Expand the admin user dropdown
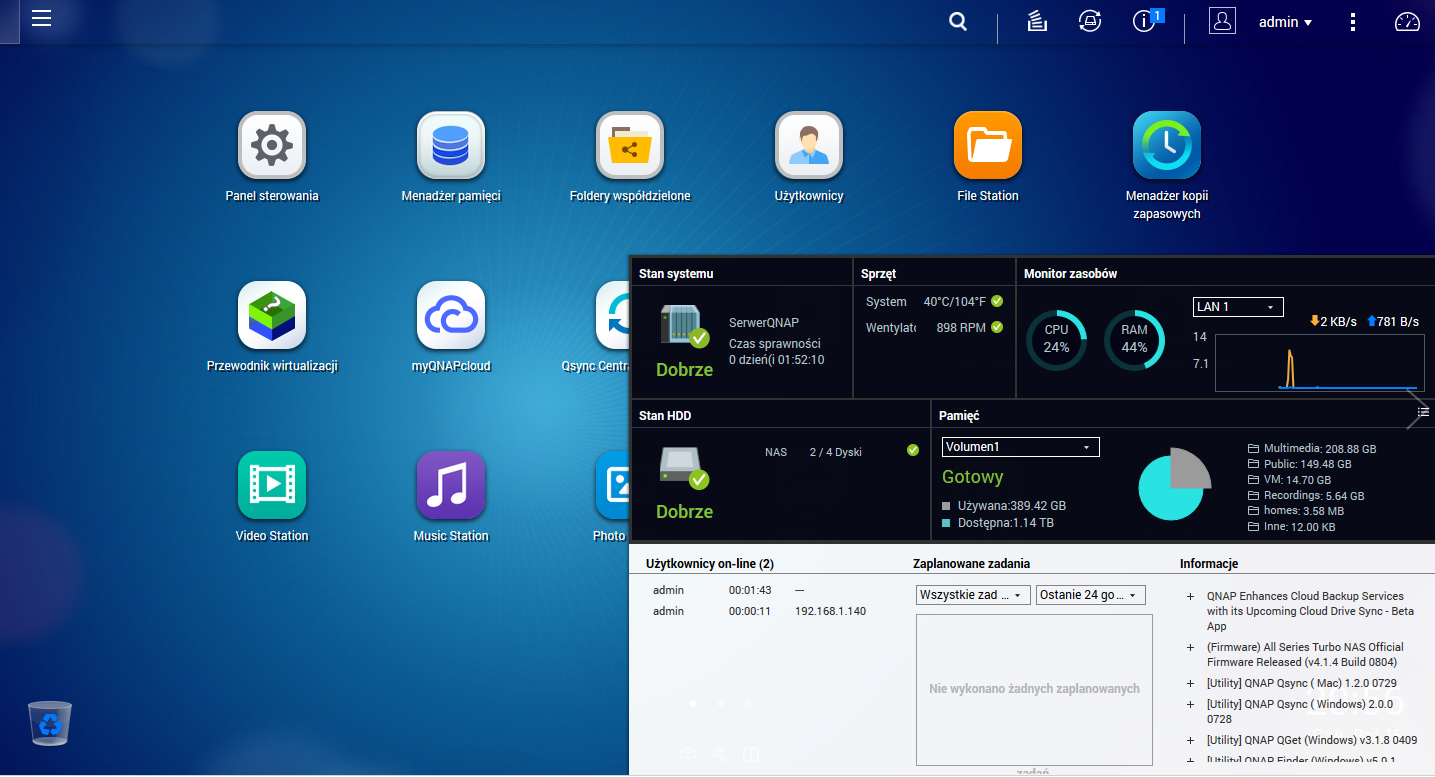This screenshot has width=1435, height=778. [x=1286, y=22]
